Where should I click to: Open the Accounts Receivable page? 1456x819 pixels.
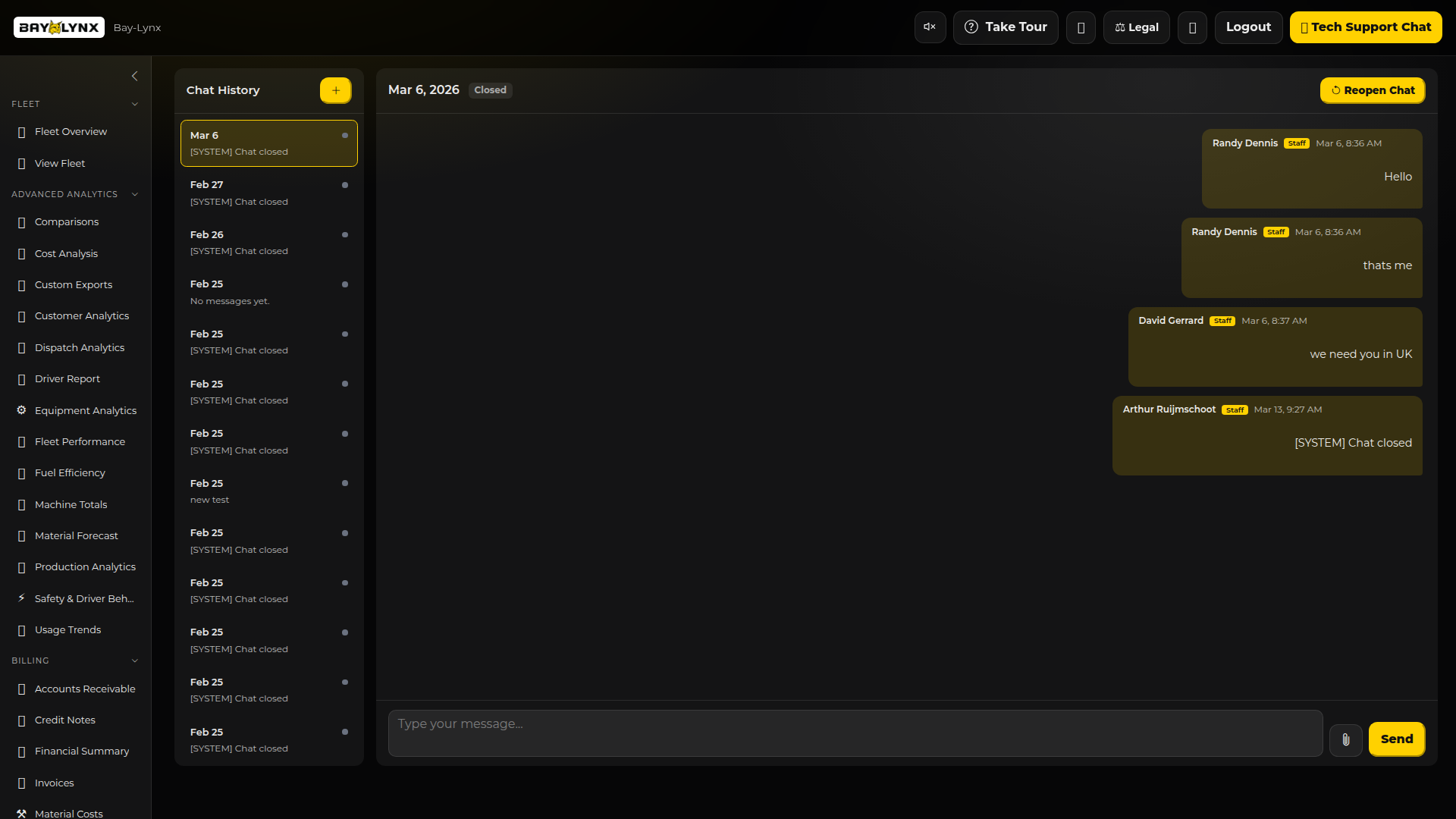click(85, 689)
